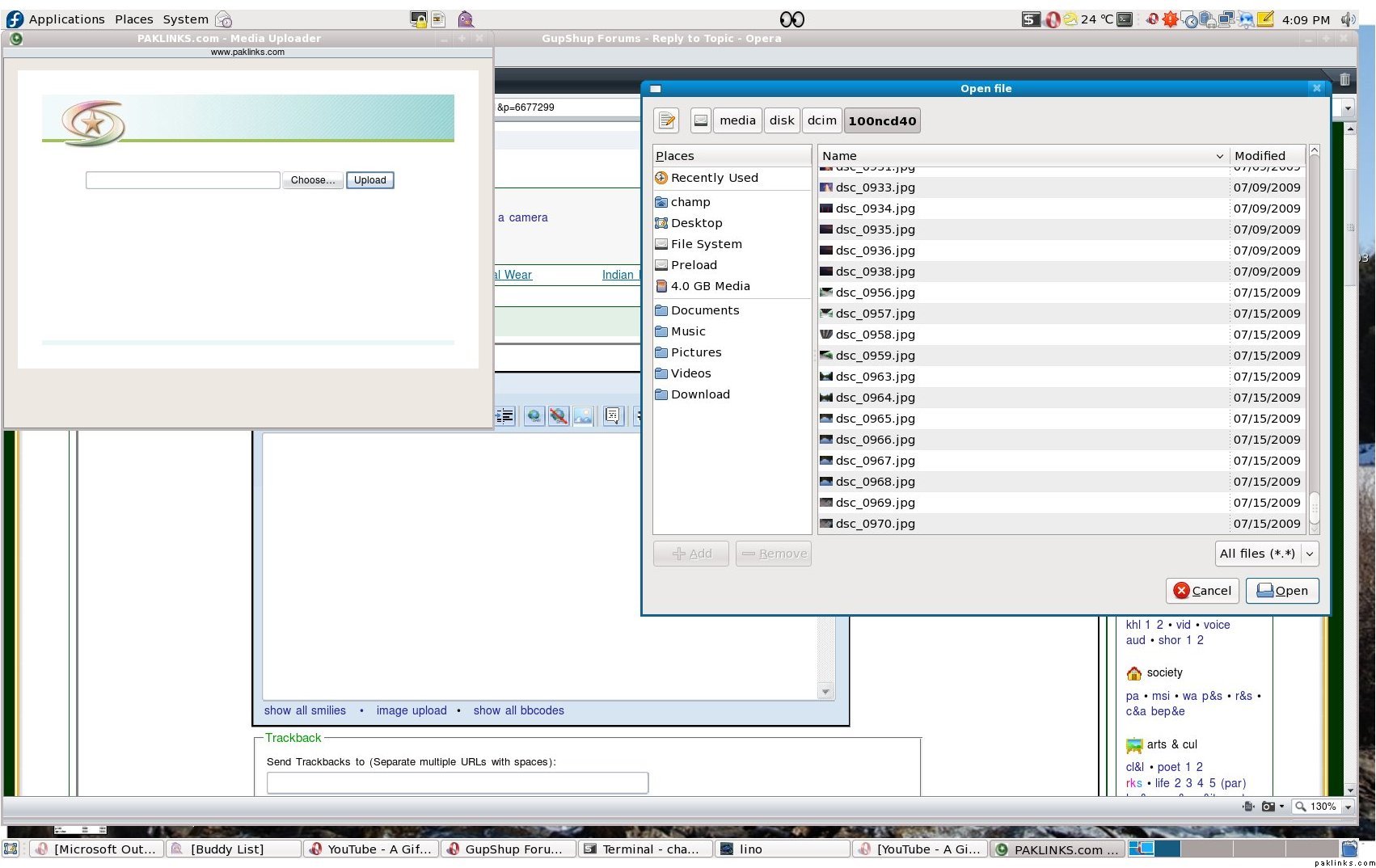Click the root drive path button
The height and width of the screenshot is (868, 1376).
tap(701, 121)
